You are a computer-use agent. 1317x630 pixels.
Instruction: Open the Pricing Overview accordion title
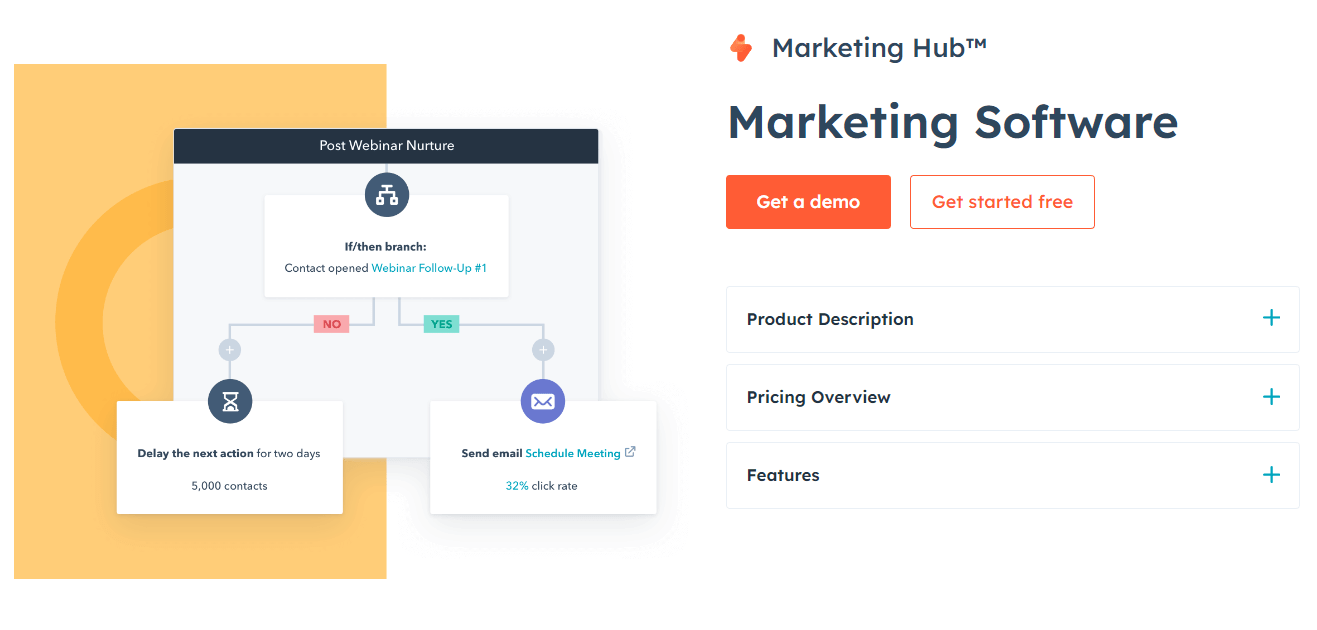tap(818, 397)
